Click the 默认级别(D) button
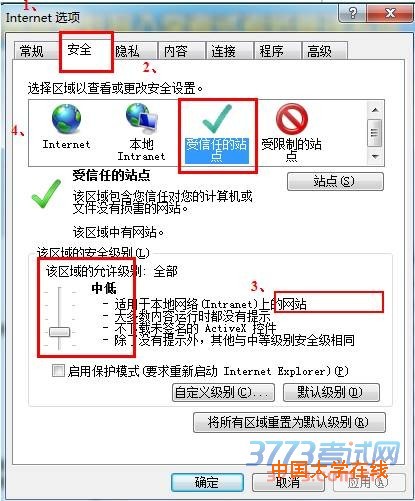This screenshot has width=415, height=501. [331, 392]
